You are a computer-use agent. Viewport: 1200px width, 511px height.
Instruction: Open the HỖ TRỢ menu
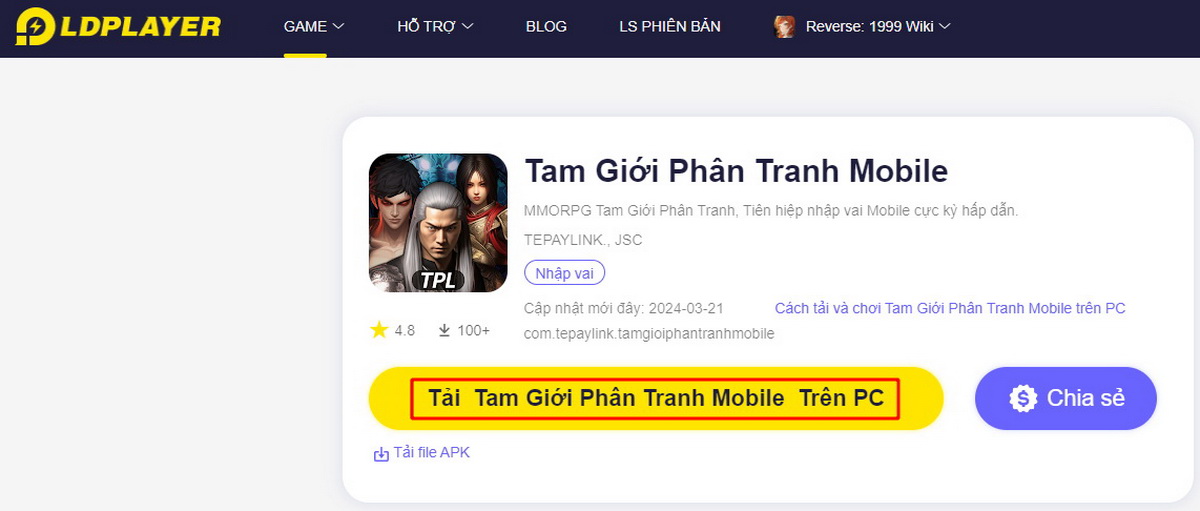point(427,27)
